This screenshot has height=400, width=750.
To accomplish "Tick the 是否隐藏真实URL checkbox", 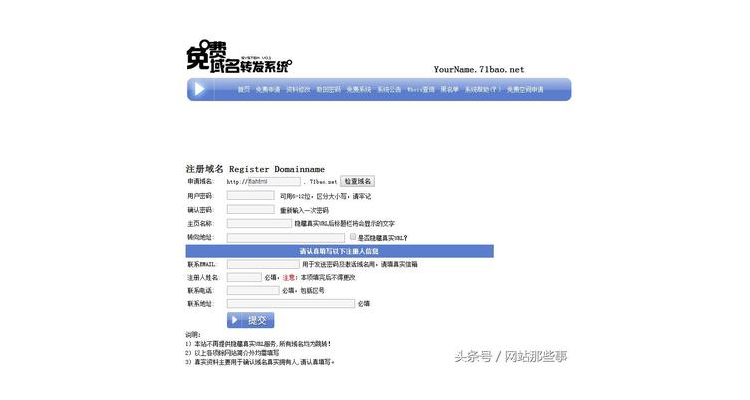I will 353,236.
